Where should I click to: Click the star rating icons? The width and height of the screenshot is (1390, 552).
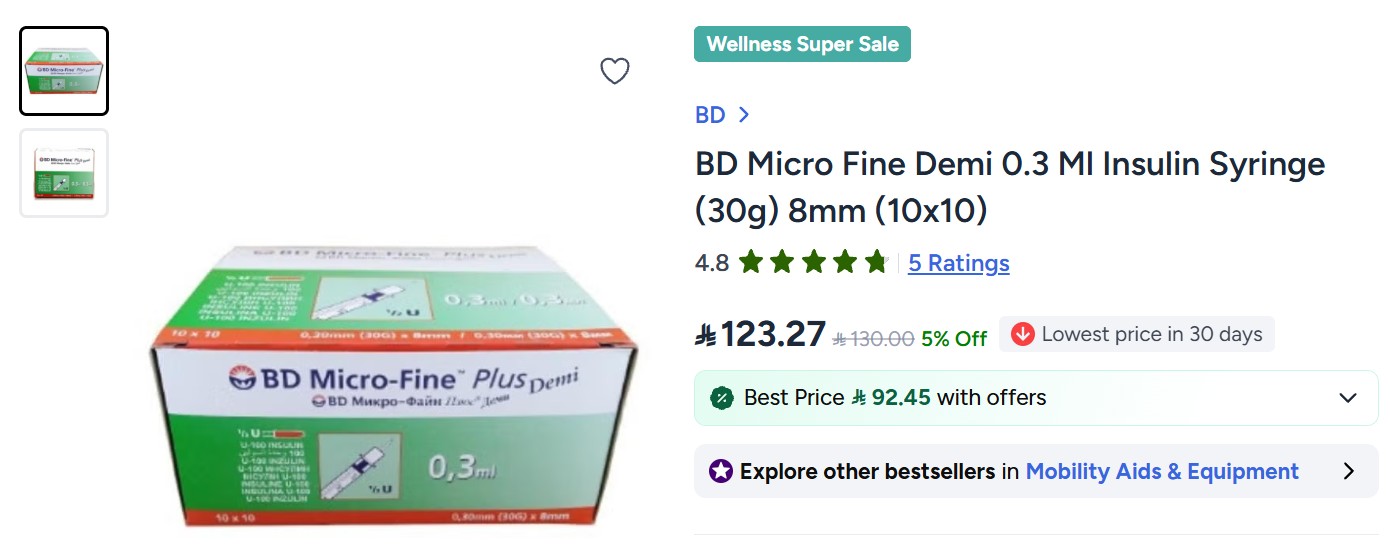pos(813,263)
